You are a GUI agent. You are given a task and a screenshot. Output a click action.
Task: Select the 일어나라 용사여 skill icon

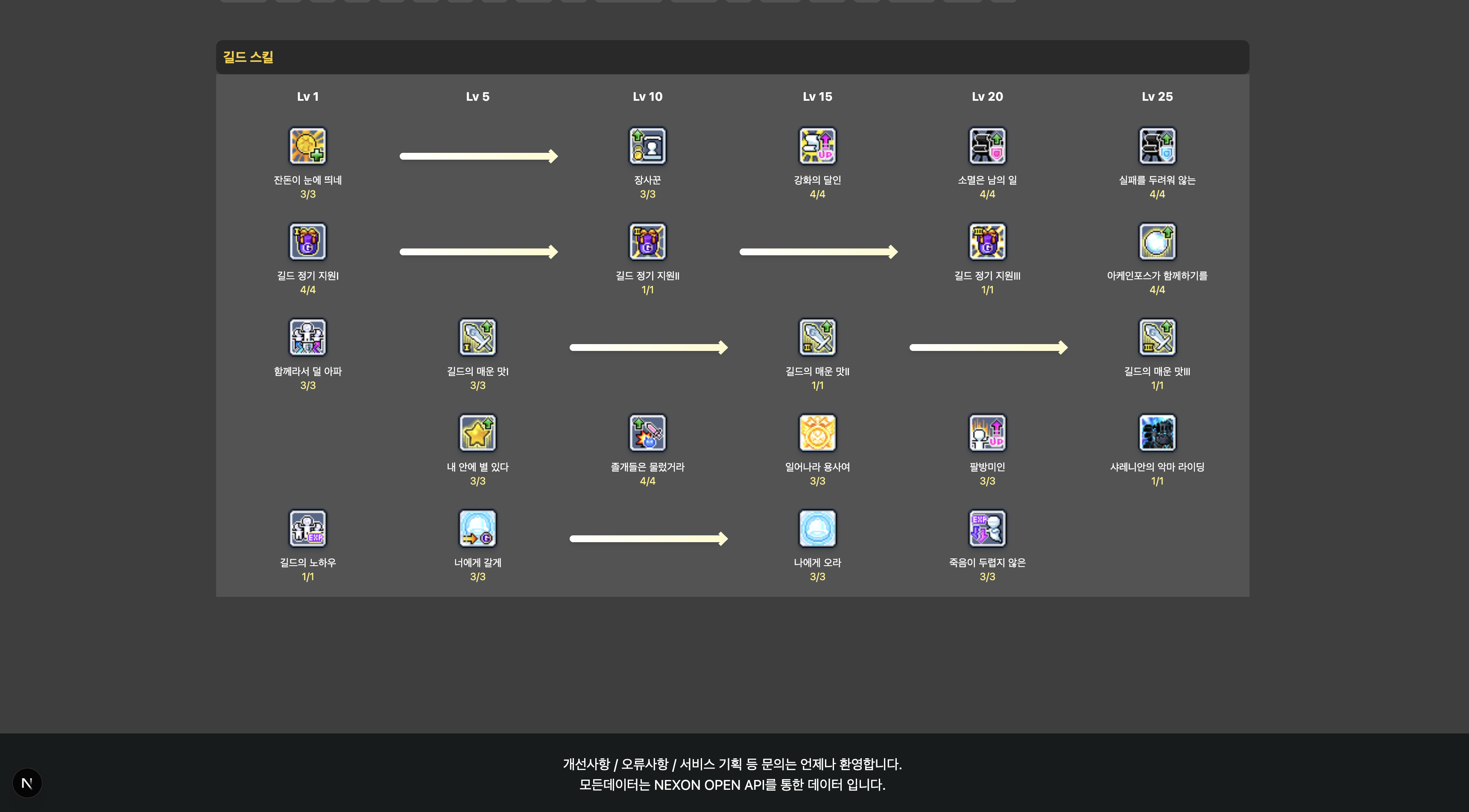(817, 433)
